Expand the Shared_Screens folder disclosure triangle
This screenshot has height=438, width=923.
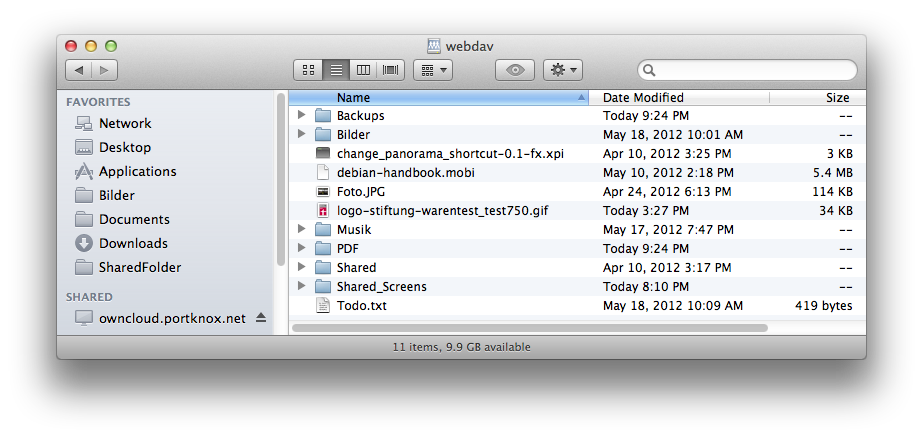click(302, 286)
